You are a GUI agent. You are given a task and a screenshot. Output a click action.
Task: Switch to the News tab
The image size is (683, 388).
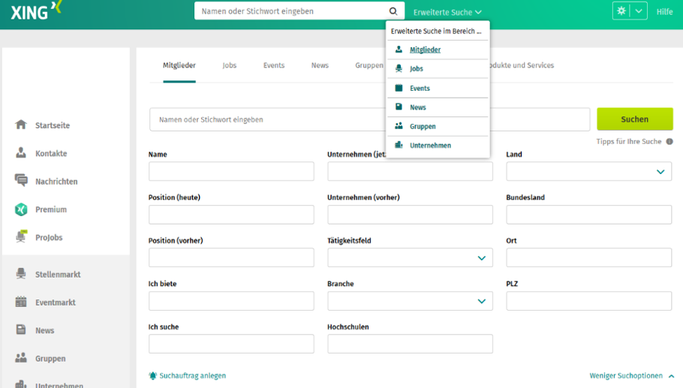coord(320,65)
